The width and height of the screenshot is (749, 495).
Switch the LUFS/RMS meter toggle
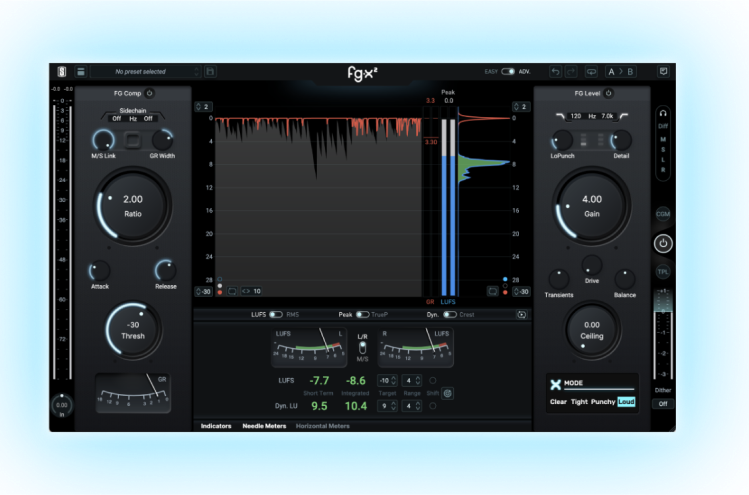pos(275,314)
